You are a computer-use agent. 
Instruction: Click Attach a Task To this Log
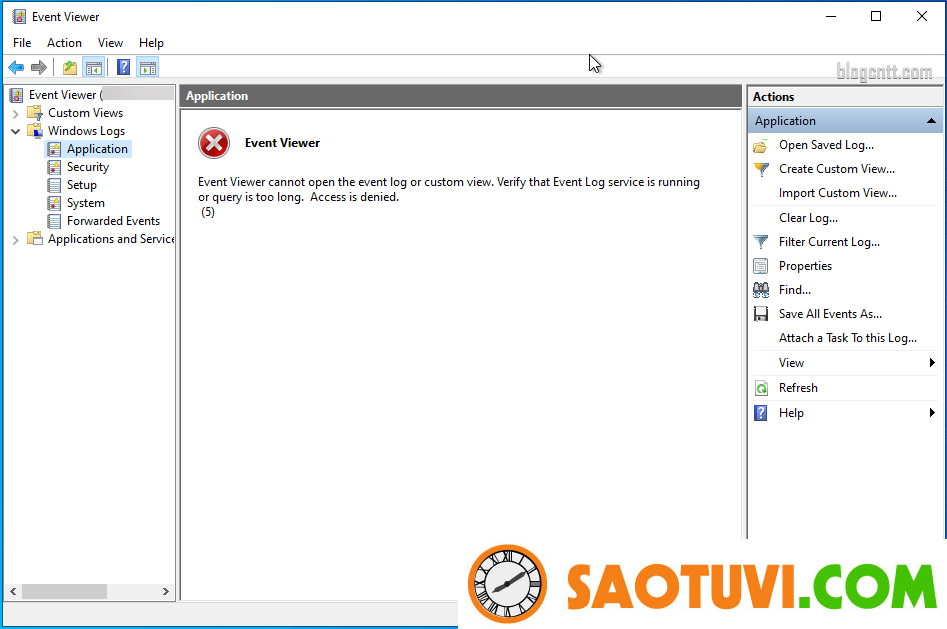(848, 338)
